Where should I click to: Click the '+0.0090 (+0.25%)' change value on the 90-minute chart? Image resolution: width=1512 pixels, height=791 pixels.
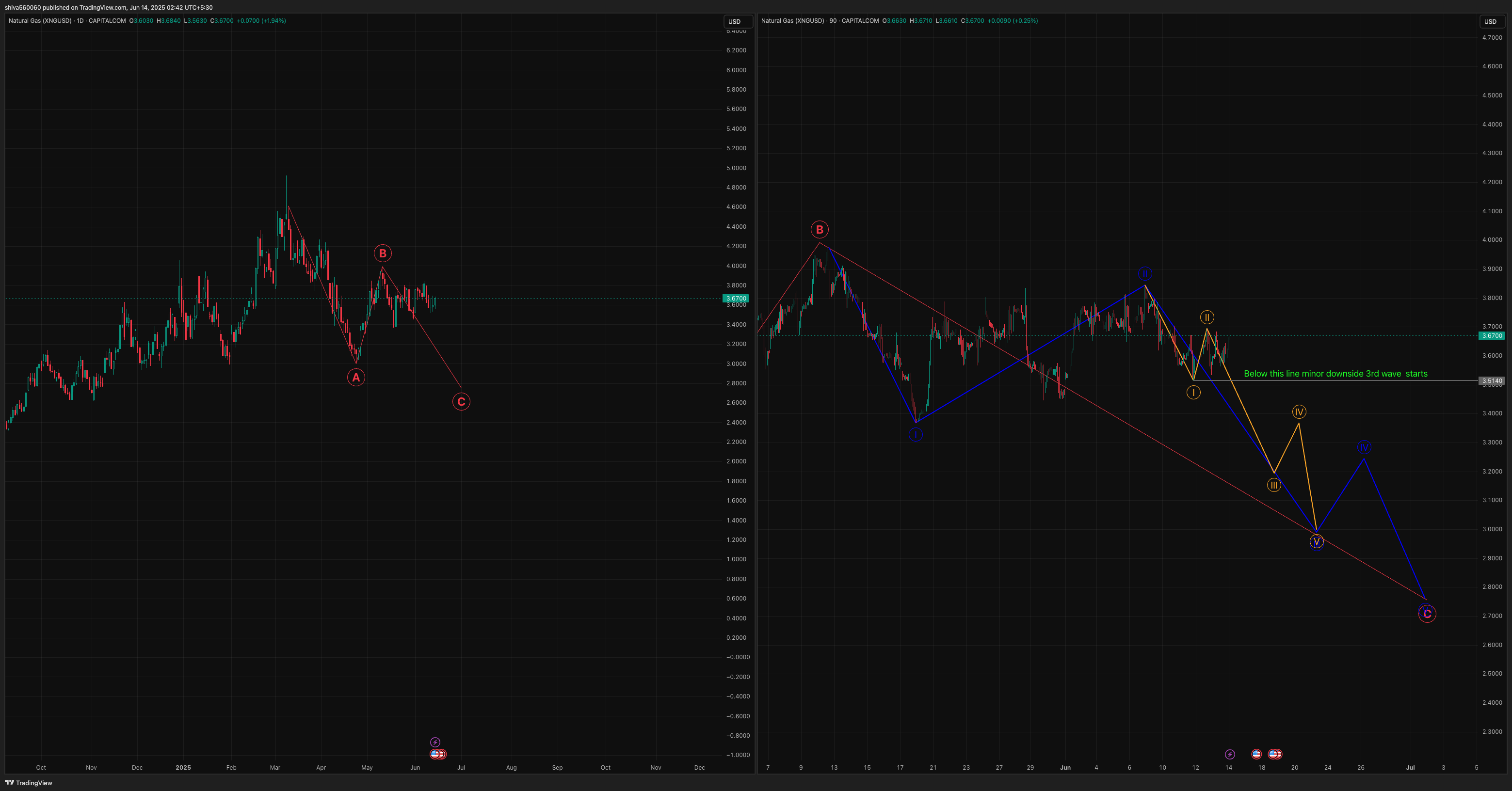[x=1013, y=20]
